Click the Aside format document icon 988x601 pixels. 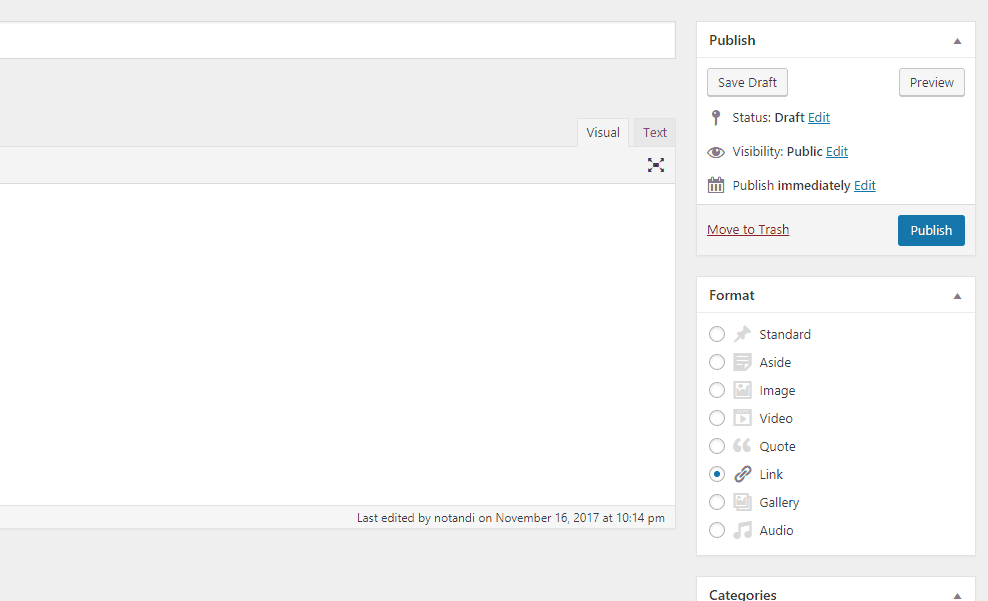[x=742, y=363]
